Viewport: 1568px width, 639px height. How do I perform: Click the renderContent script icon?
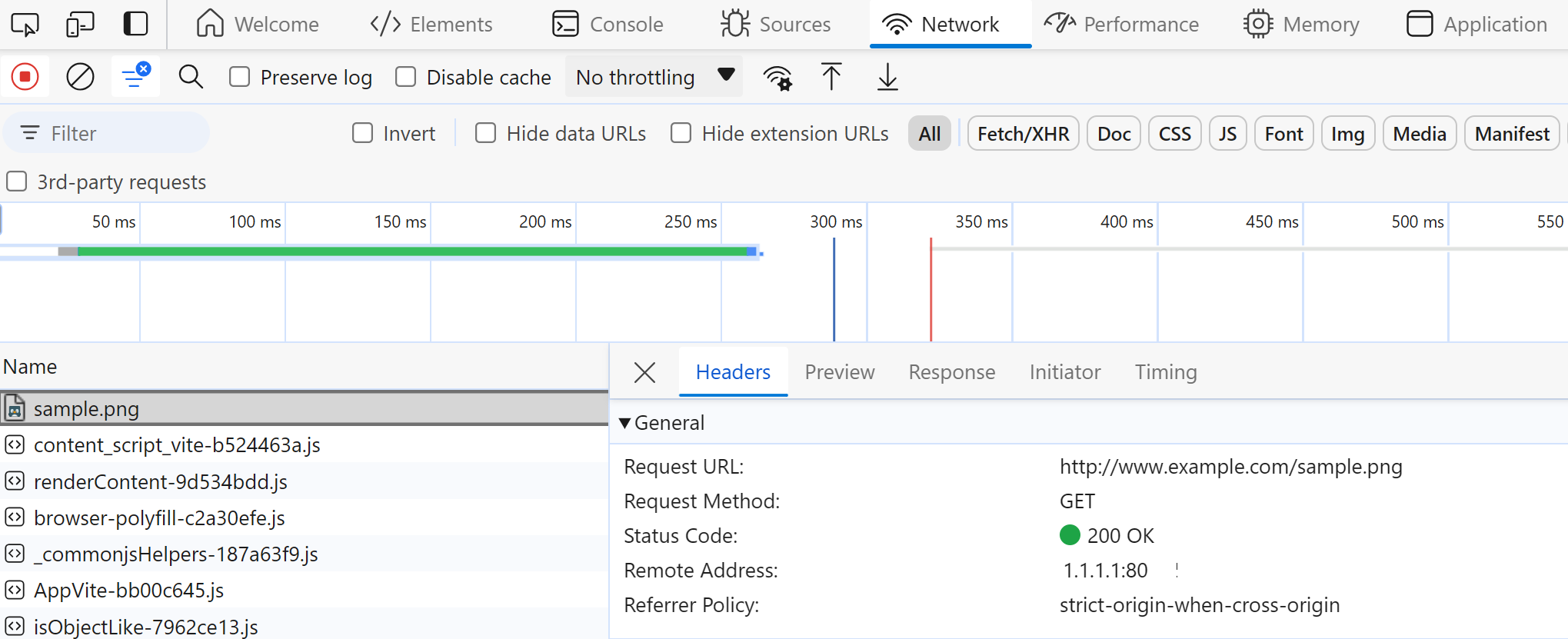click(x=15, y=481)
